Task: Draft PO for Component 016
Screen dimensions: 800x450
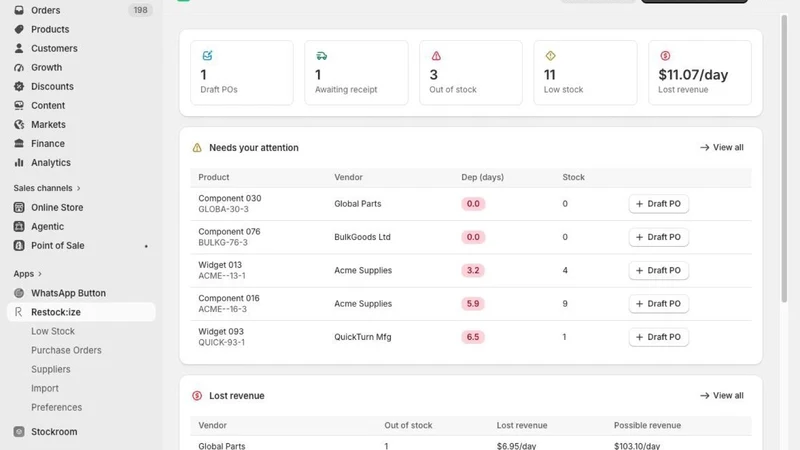Action: [659, 304]
